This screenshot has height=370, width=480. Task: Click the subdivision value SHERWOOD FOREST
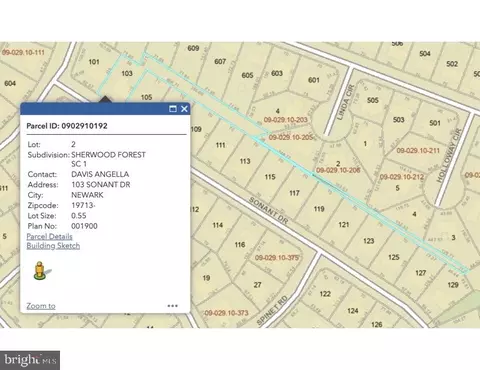108,155
